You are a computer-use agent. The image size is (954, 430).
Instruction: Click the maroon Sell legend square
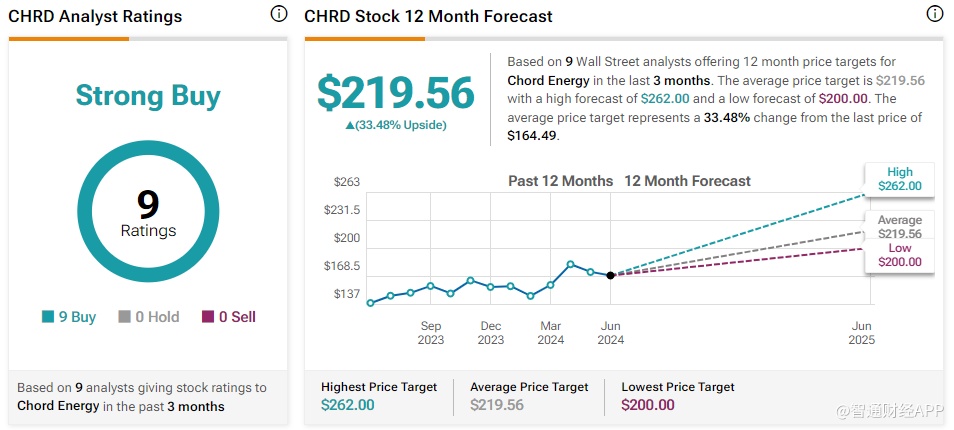(208, 317)
